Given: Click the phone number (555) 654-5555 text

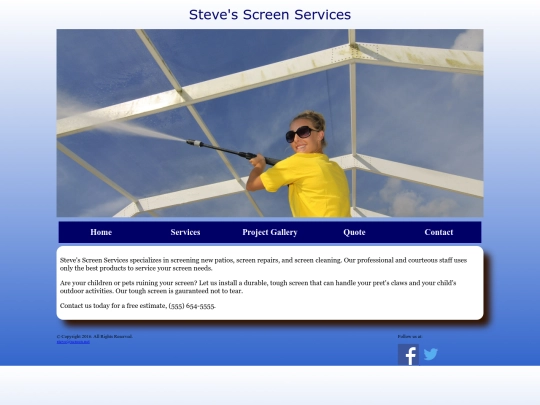Looking at the screenshot, I should [x=192, y=306].
